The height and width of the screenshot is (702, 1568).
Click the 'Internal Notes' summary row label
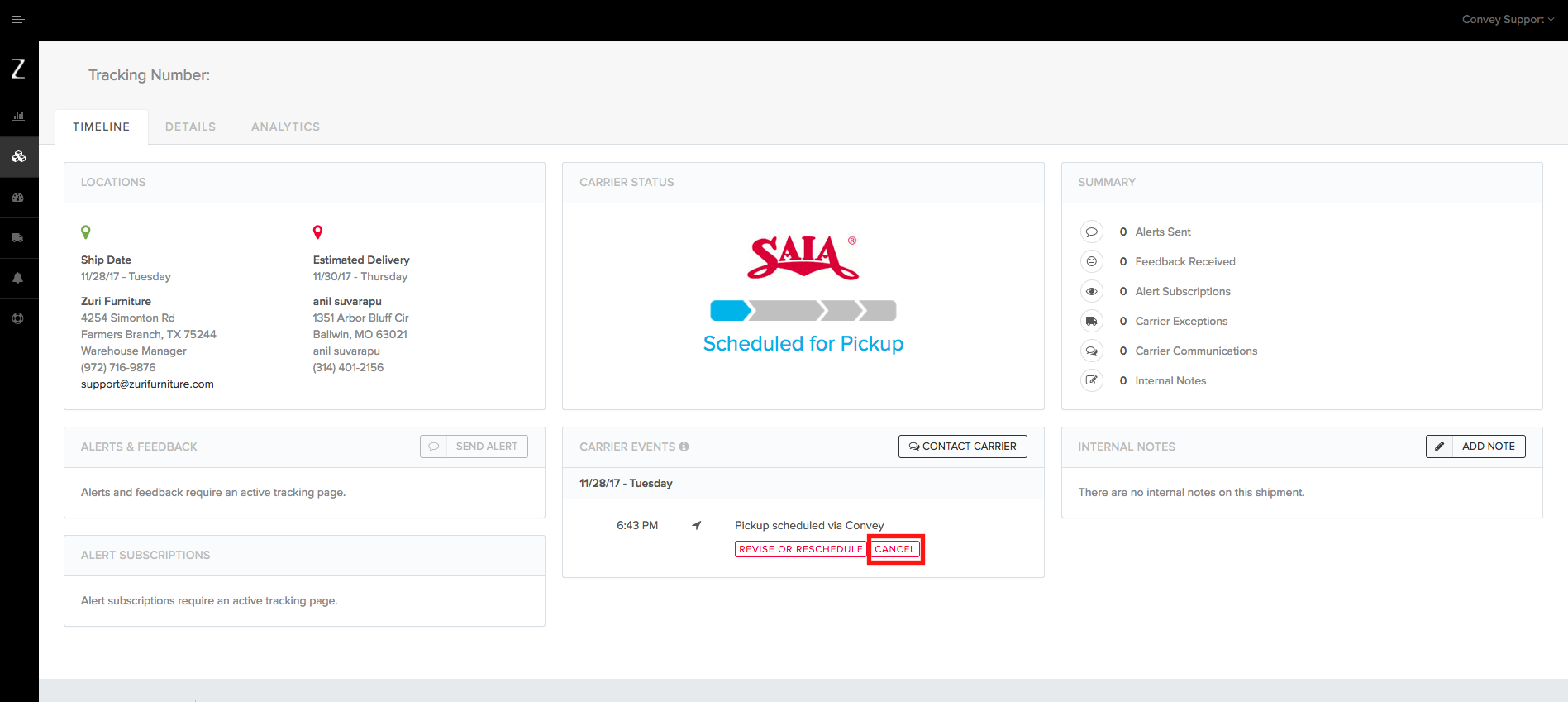[1170, 381]
